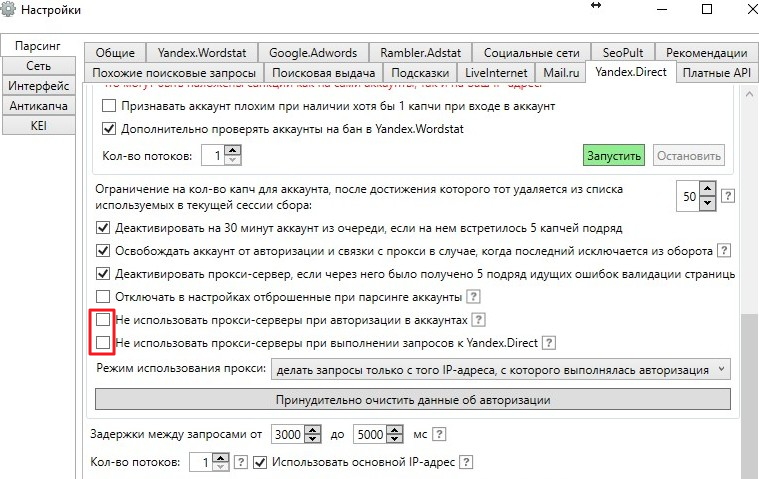Open help icon beside bottom thread count
The height and width of the screenshot is (479, 759).
[240, 462]
